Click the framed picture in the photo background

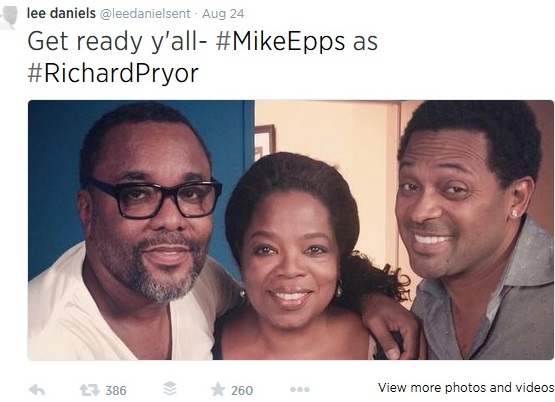point(264,142)
